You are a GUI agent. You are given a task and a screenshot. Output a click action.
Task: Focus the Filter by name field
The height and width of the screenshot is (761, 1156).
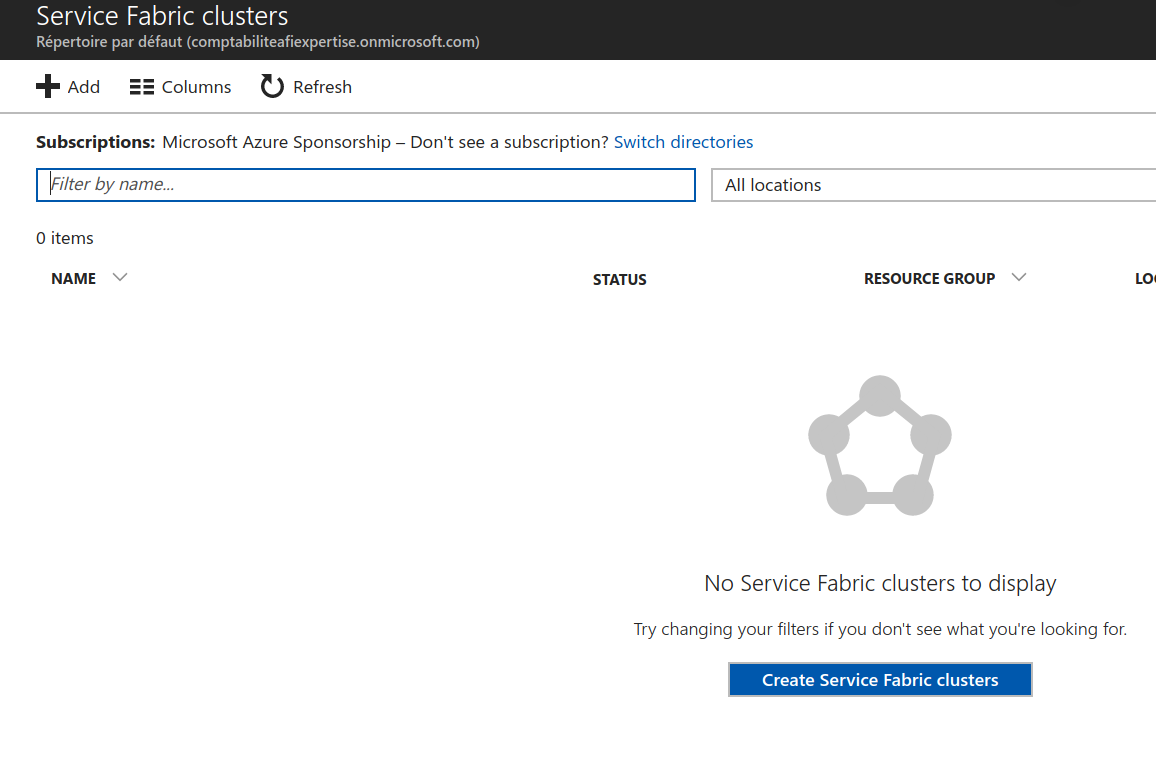(366, 185)
